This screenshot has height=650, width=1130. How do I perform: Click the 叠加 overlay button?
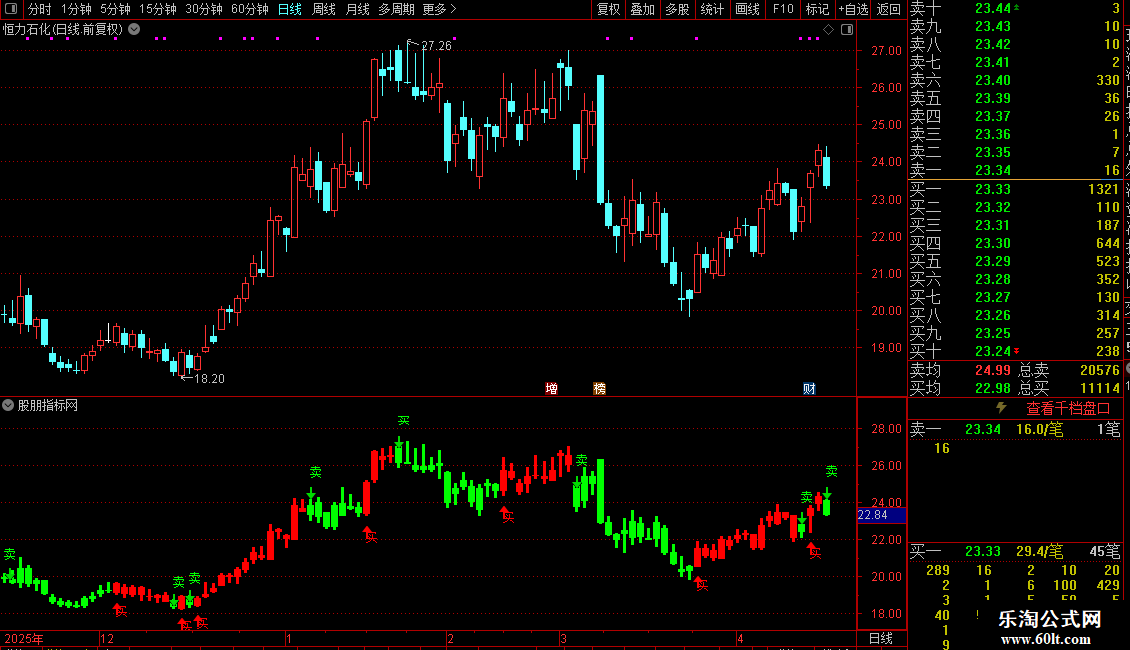643,9
